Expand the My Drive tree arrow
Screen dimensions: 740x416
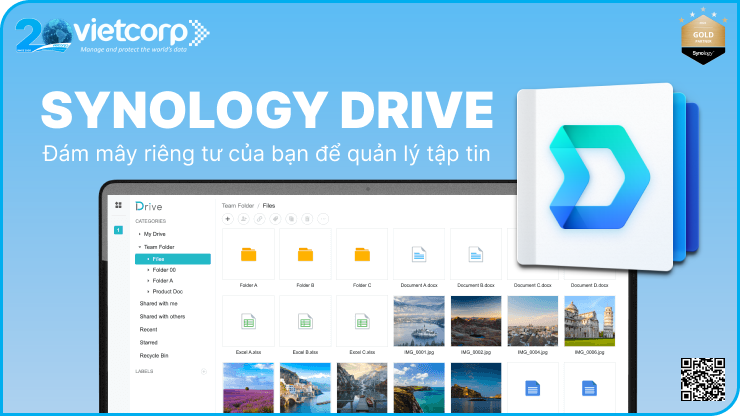(140, 234)
